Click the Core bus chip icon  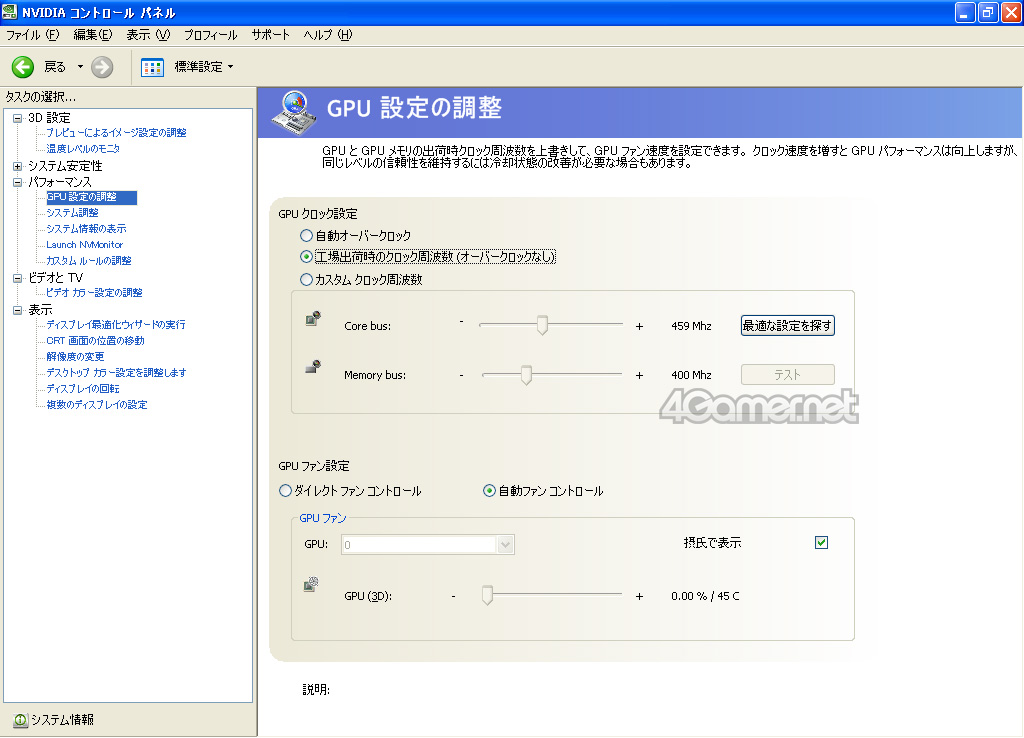coord(313,319)
